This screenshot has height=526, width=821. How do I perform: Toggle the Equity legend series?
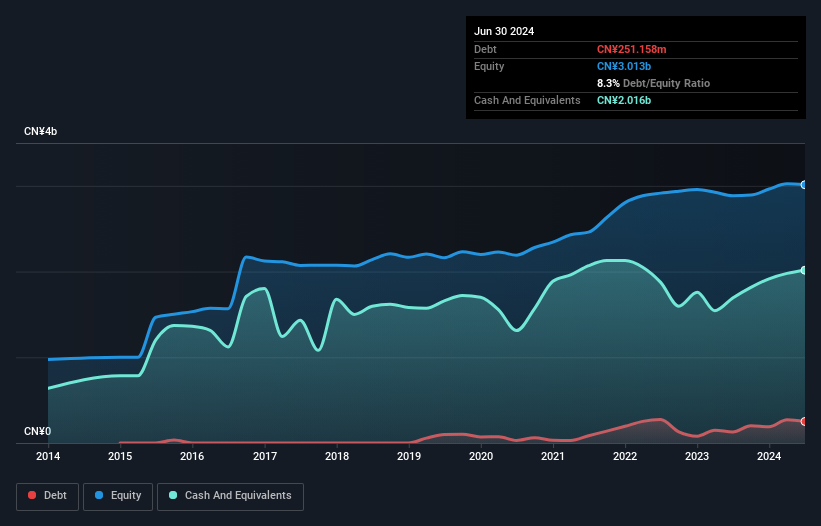pos(119,495)
